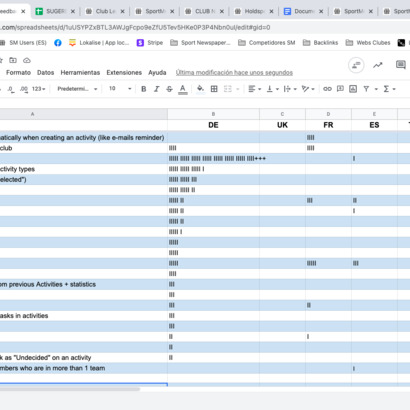Open the 123 number format dropdown
410x410 pixels.
tap(38, 89)
